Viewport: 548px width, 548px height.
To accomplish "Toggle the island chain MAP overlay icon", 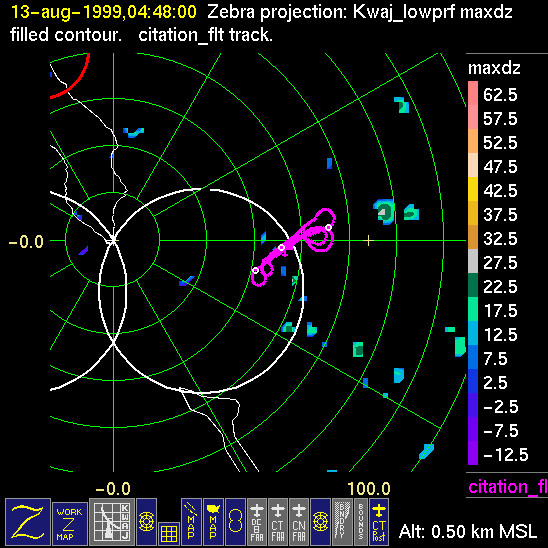I will pos(191,521).
